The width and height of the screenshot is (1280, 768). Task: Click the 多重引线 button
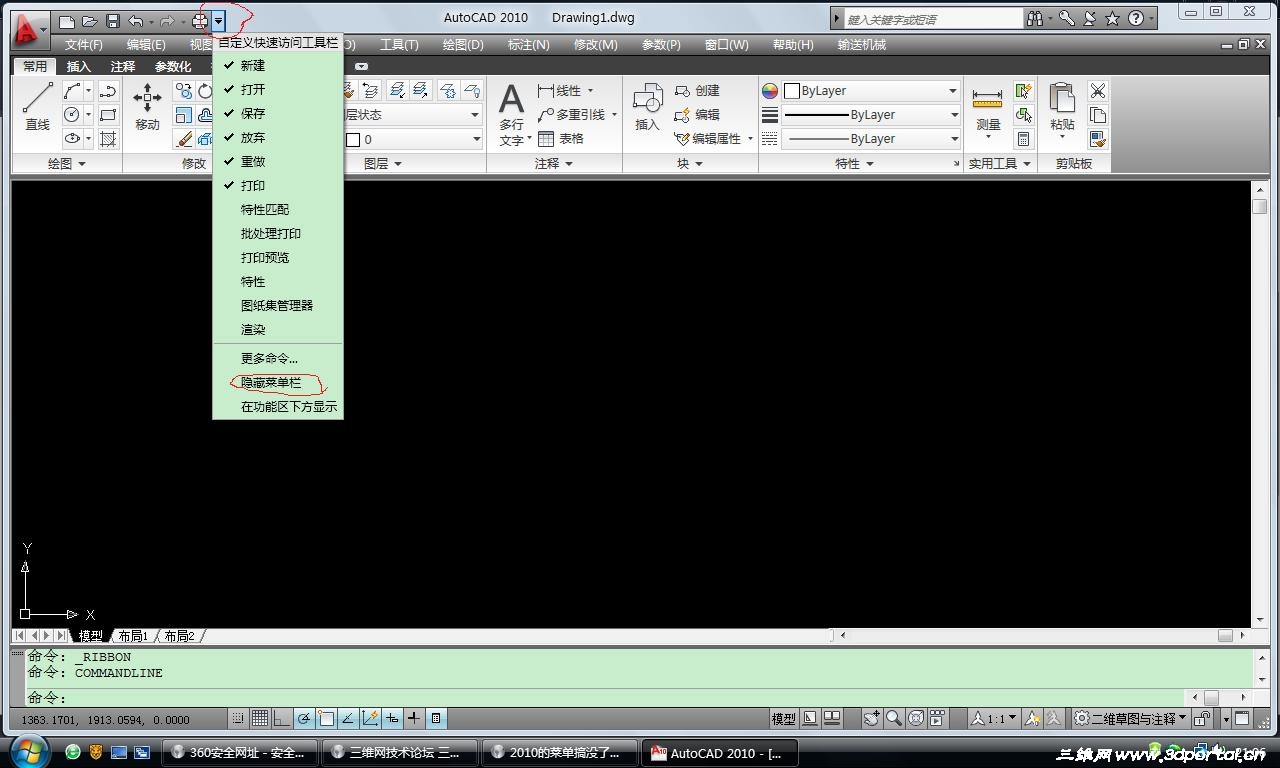coord(577,115)
